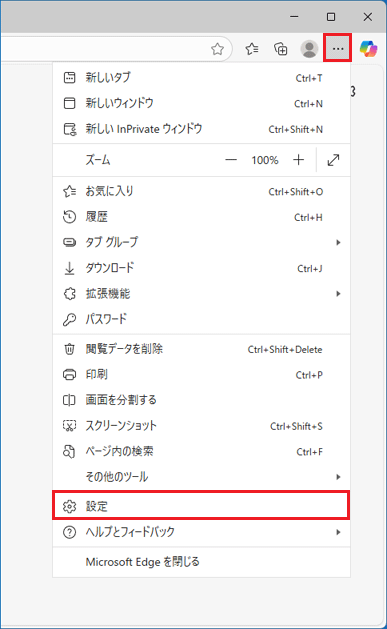
Task: Enter full screen with zoom expand icon
Action: coord(333,160)
